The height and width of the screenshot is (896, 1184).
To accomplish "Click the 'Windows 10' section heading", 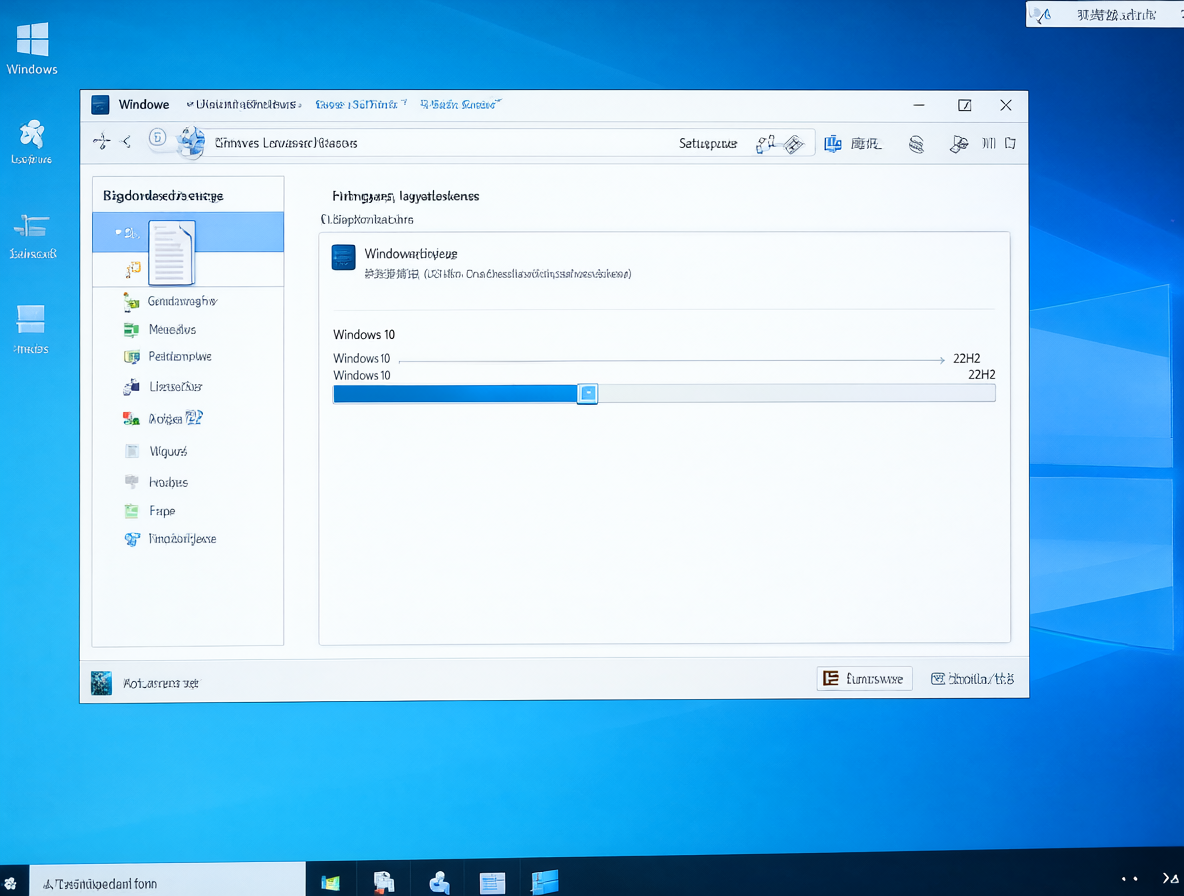I will point(364,334).
